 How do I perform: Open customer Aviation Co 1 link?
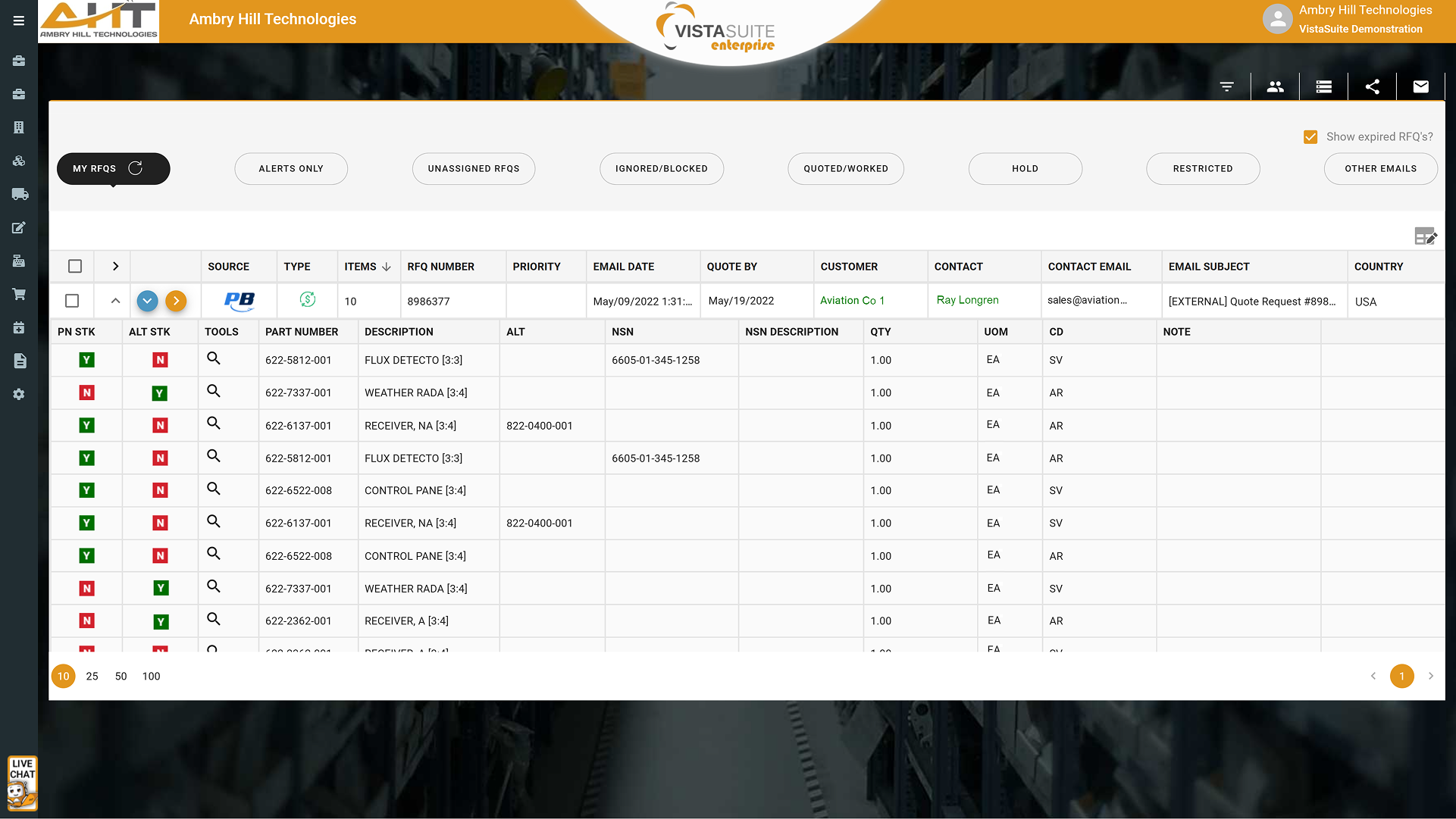(852, 301)
